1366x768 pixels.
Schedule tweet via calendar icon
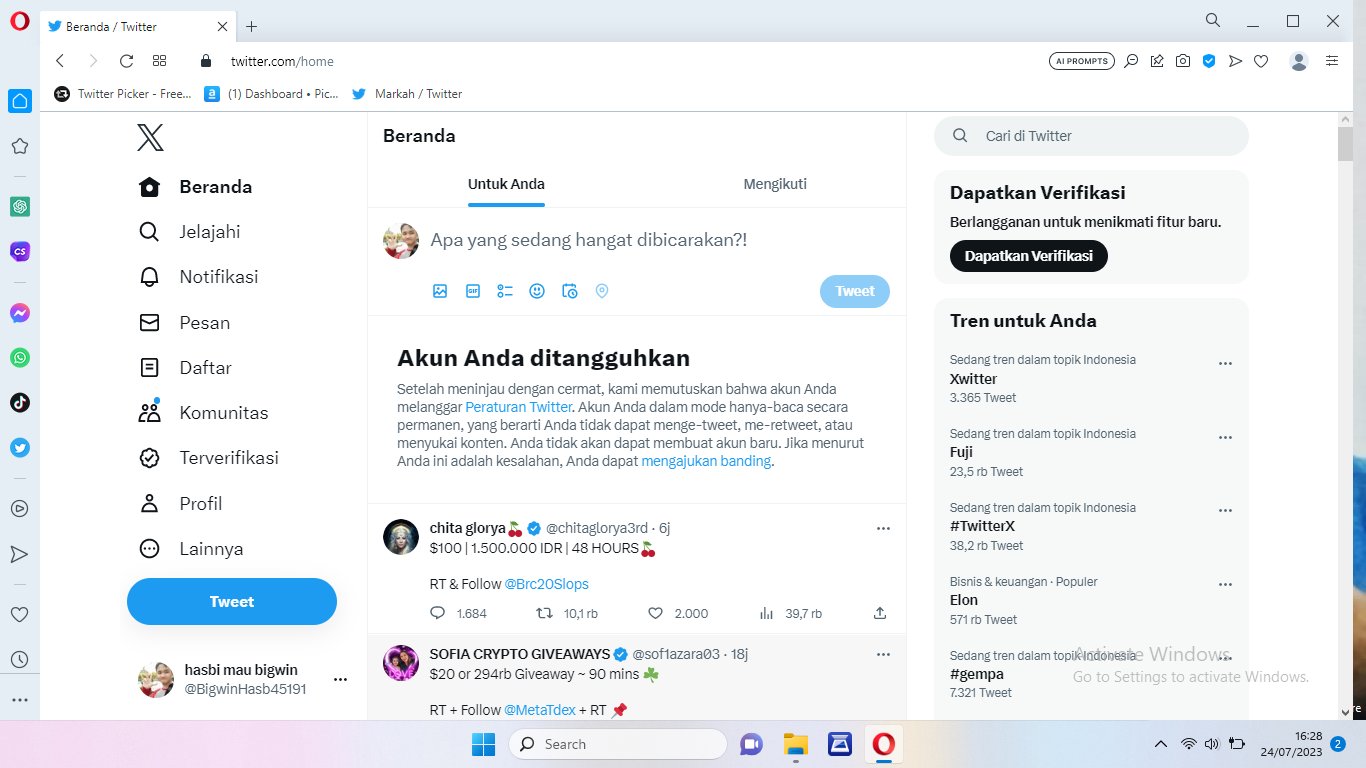(x=569, y=291)
